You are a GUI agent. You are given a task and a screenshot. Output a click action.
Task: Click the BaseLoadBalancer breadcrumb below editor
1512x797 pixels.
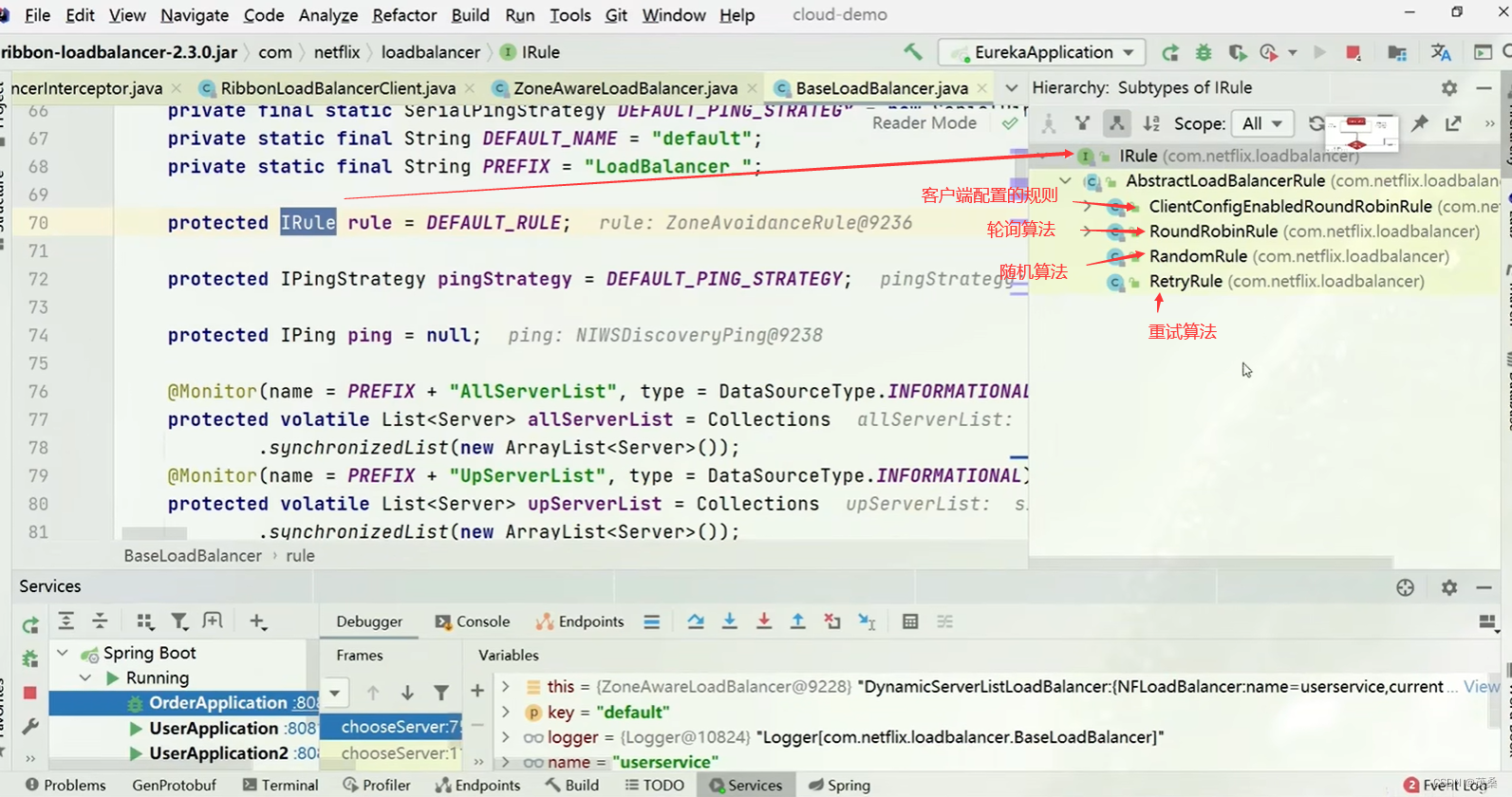193,556
